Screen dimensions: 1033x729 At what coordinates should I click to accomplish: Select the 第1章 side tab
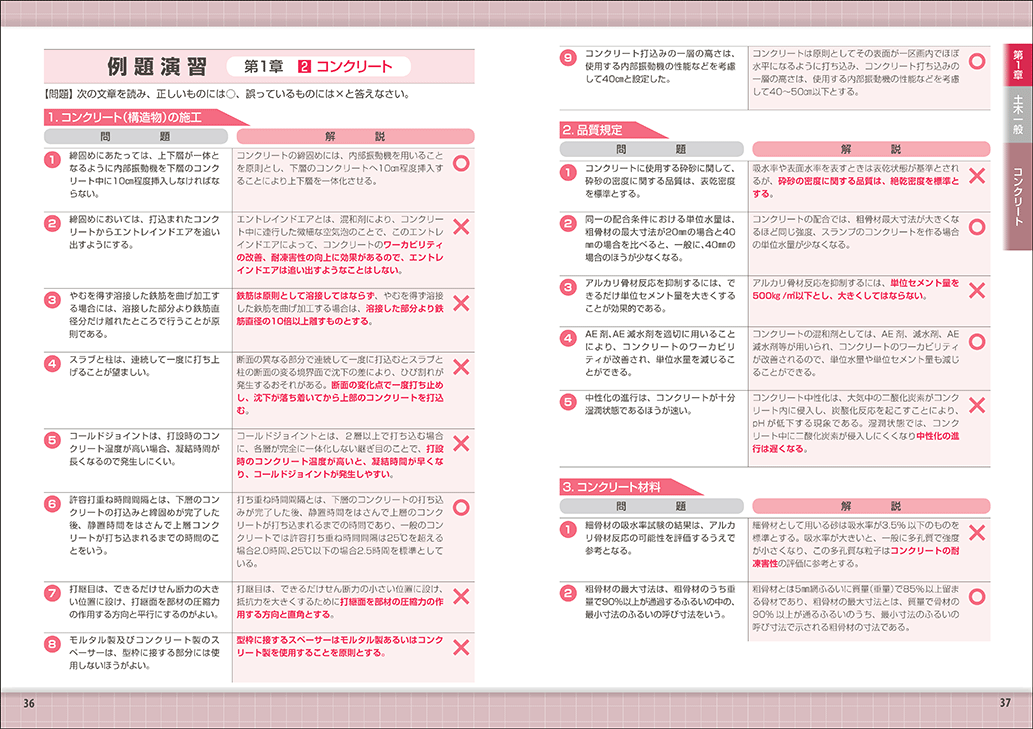1018,65
